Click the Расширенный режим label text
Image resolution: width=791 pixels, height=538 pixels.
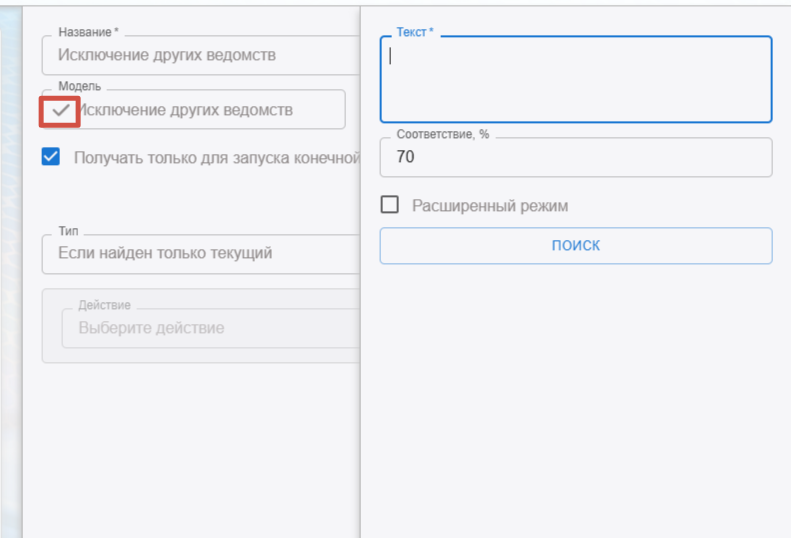tap(490, 206)
